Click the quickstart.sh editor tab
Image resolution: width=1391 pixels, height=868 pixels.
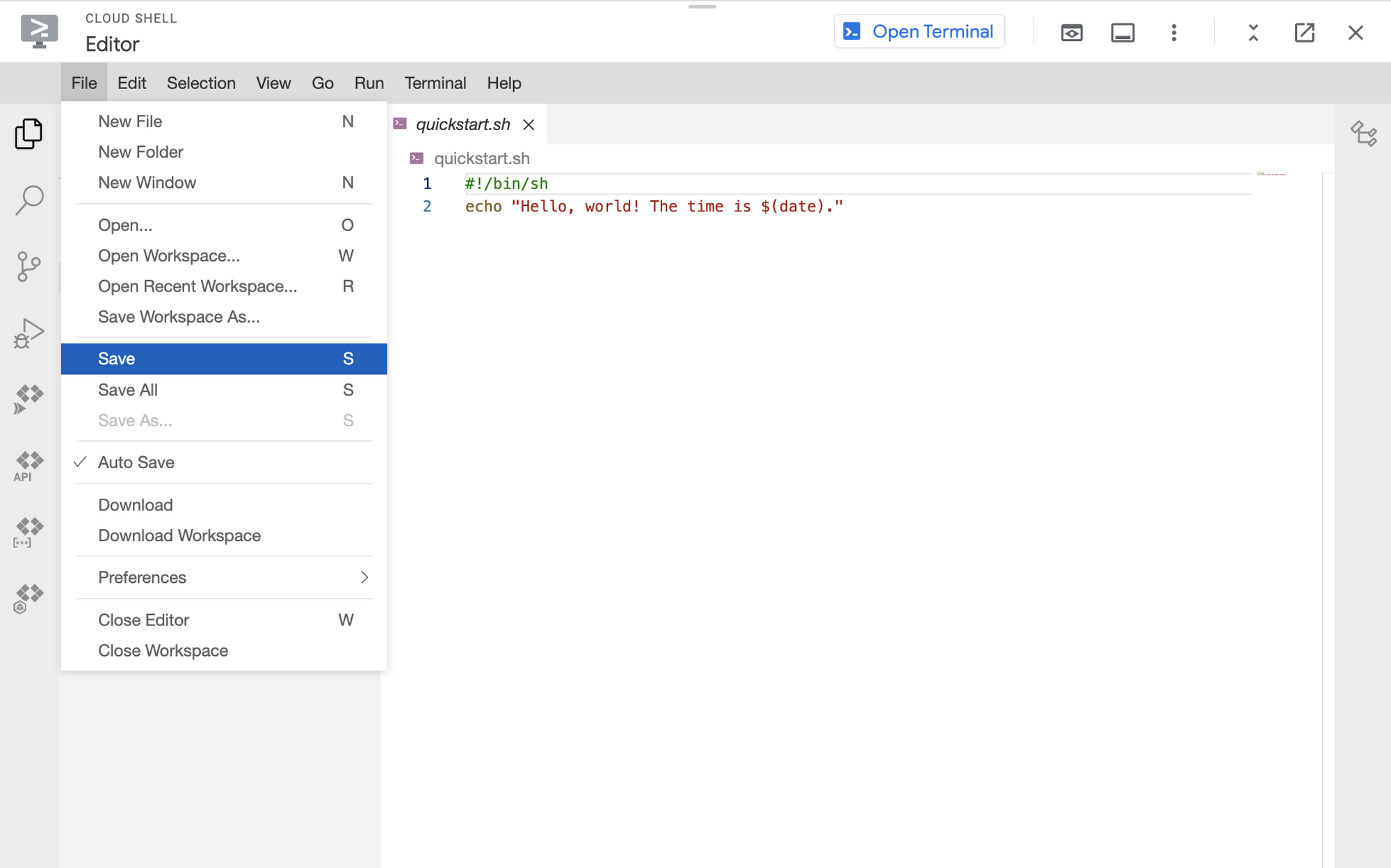(x=462, y=123)
